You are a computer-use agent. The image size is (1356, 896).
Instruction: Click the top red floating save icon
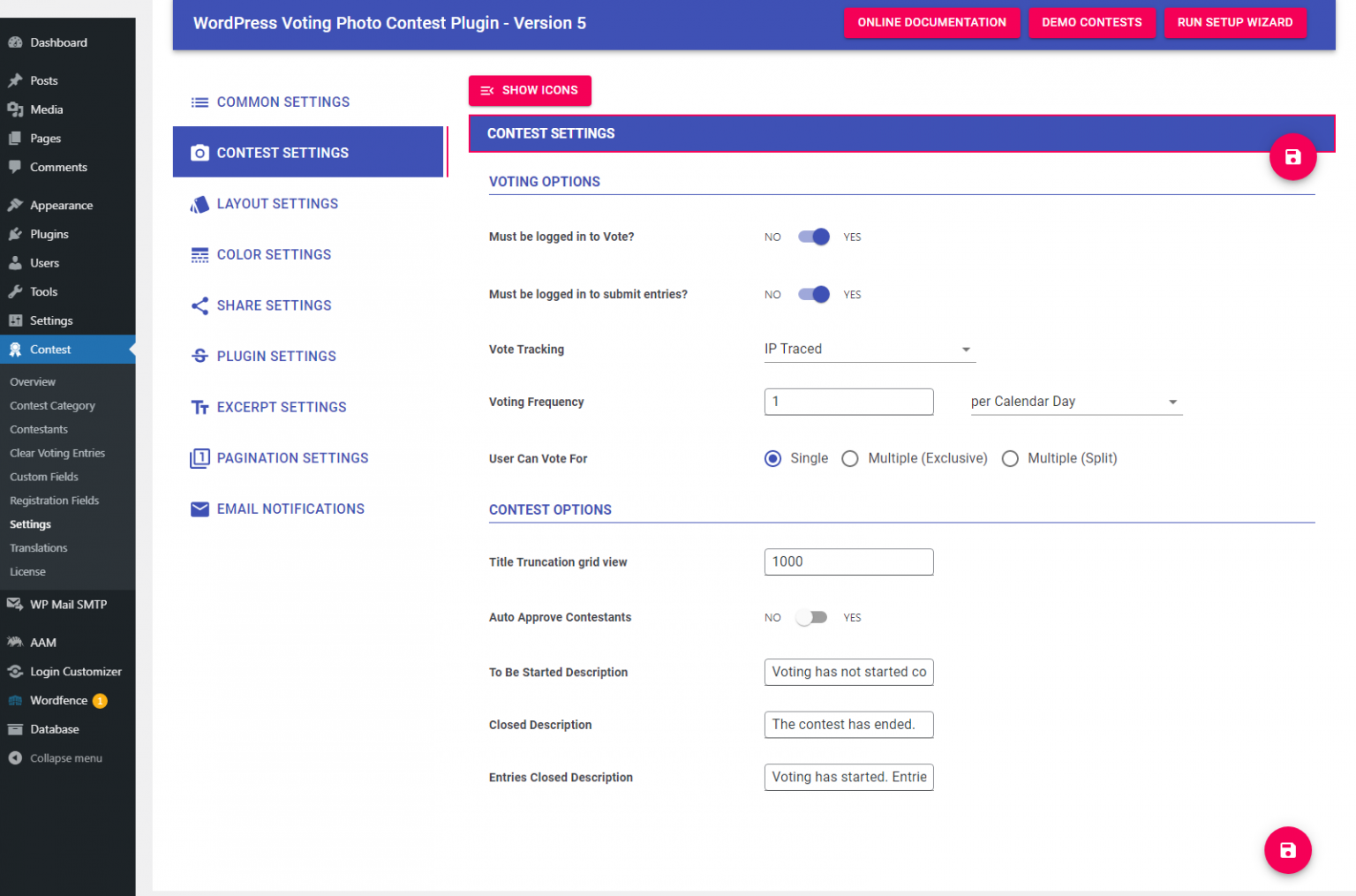click(1292, 157)
